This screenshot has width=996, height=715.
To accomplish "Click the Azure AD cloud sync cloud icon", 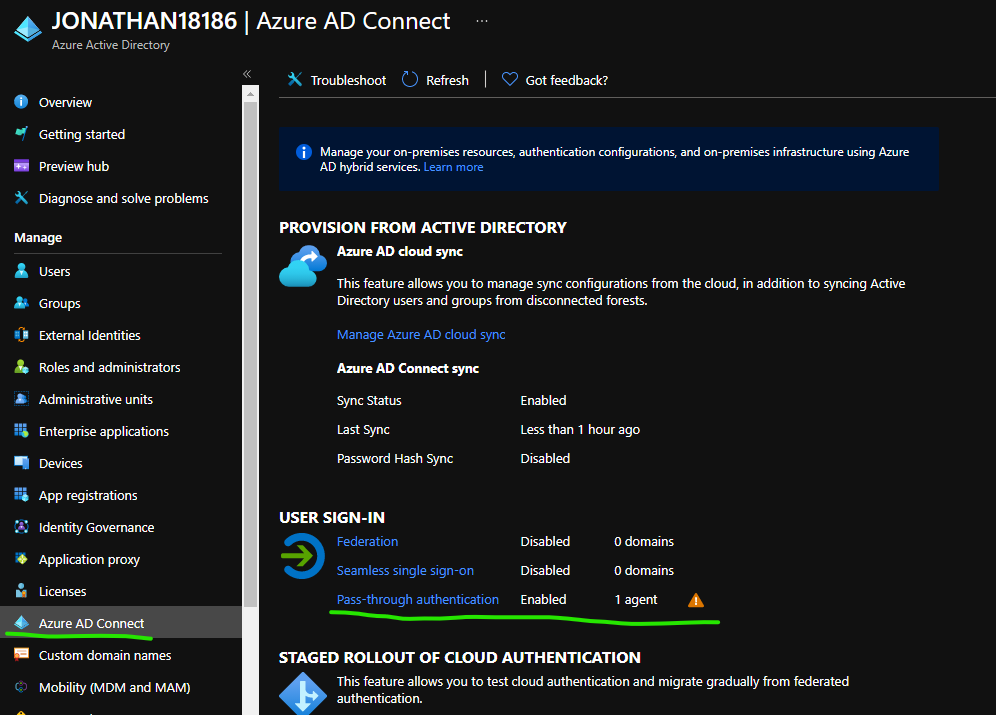I will click(302, 265).
